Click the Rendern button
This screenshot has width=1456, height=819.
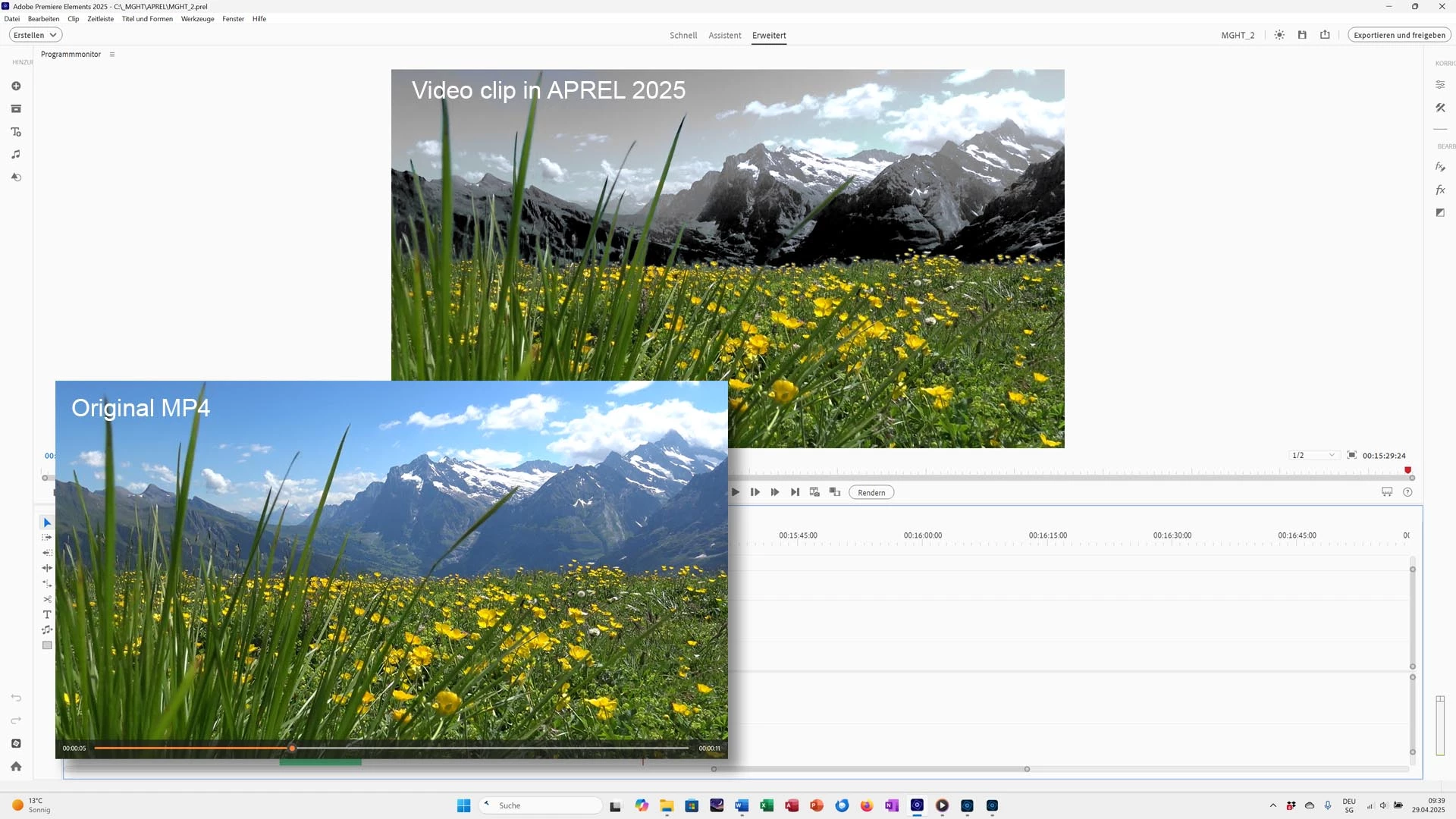tap(871, 493)
